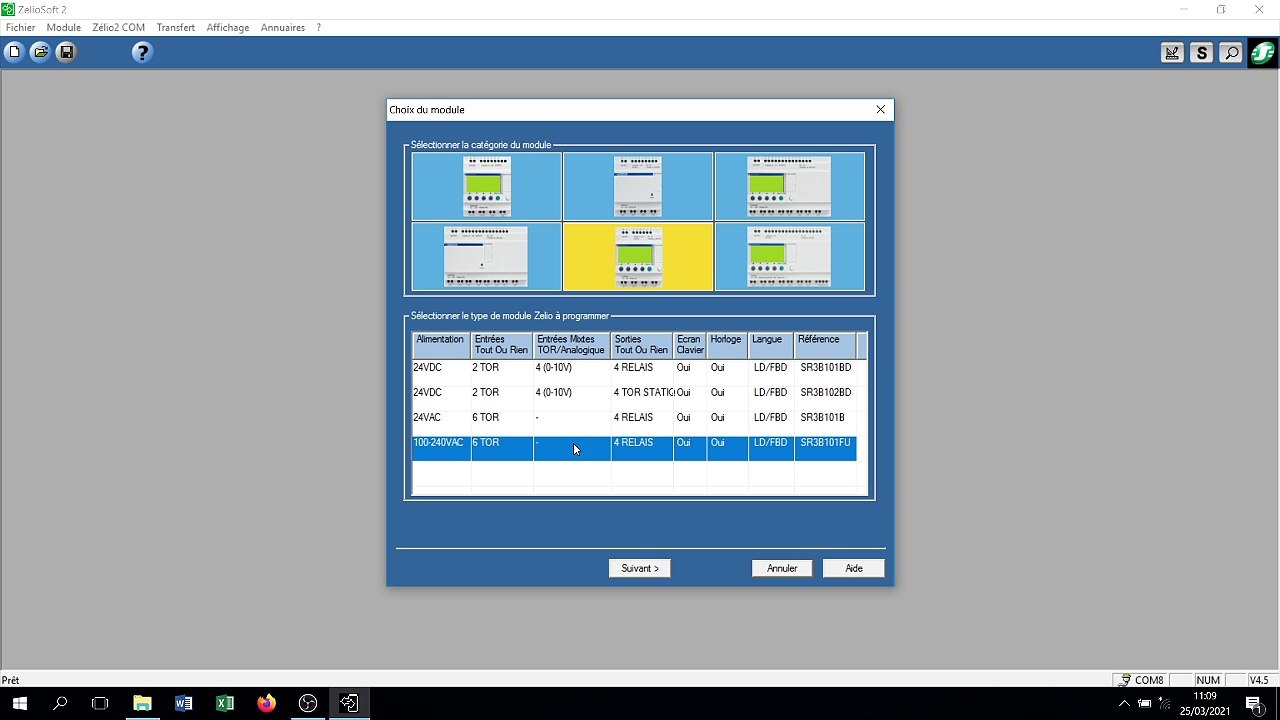Click the Schneider Electric logo in the toolbar
The height and width of the screenshot is (720, 1280).
click(1262, 53)
